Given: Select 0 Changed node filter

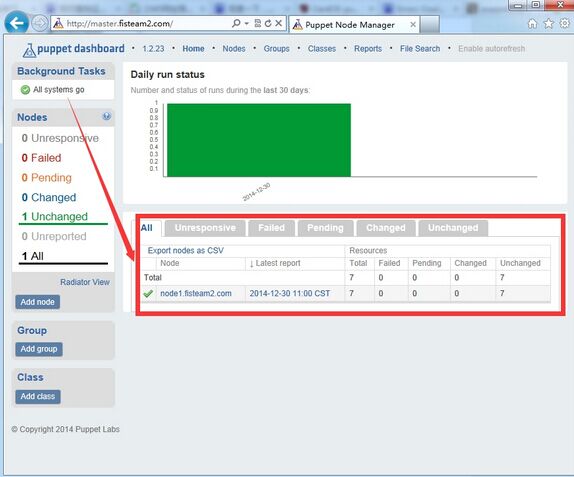Looking at the screenshot, I should (x=49, y=197).
